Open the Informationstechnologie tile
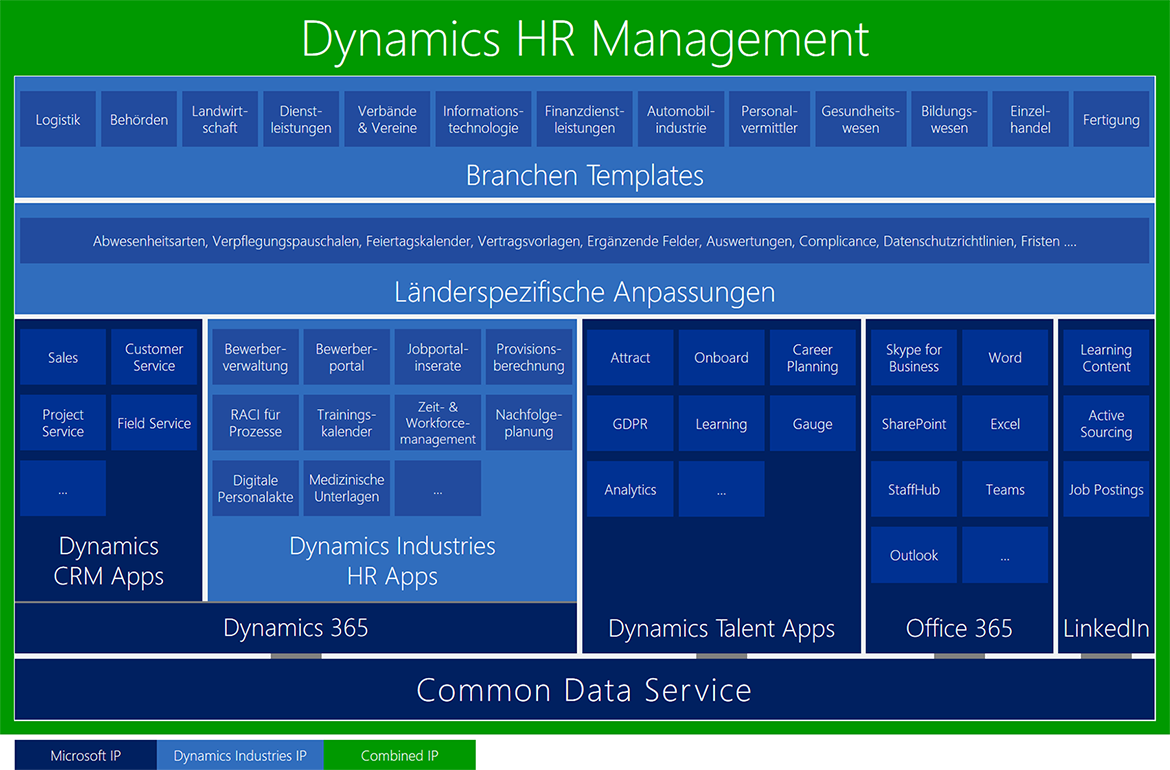The image size is (1170, 770). click(x=483, y=120)
